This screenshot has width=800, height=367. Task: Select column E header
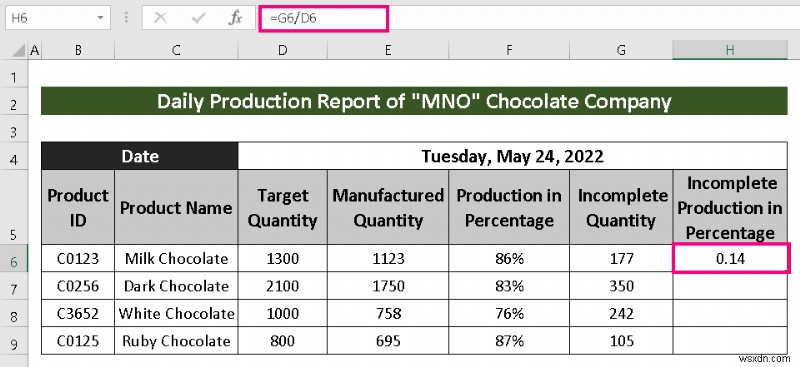pos(388,50)
